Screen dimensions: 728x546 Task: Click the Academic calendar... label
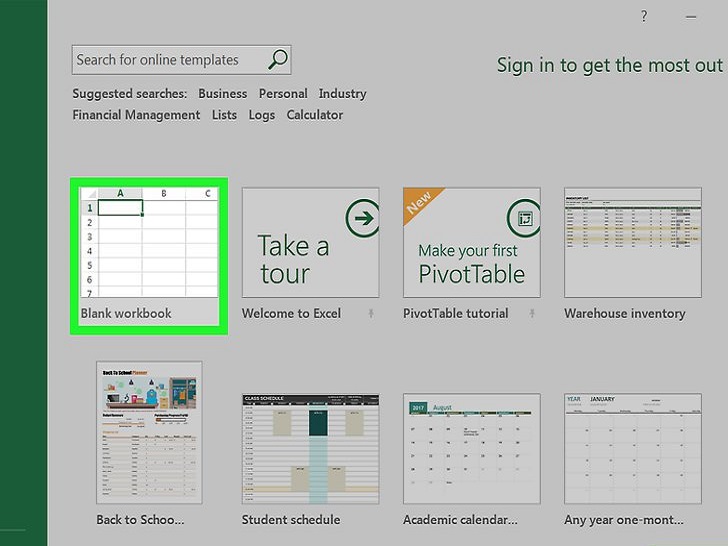pyautogui.click(x=460, y=520)
